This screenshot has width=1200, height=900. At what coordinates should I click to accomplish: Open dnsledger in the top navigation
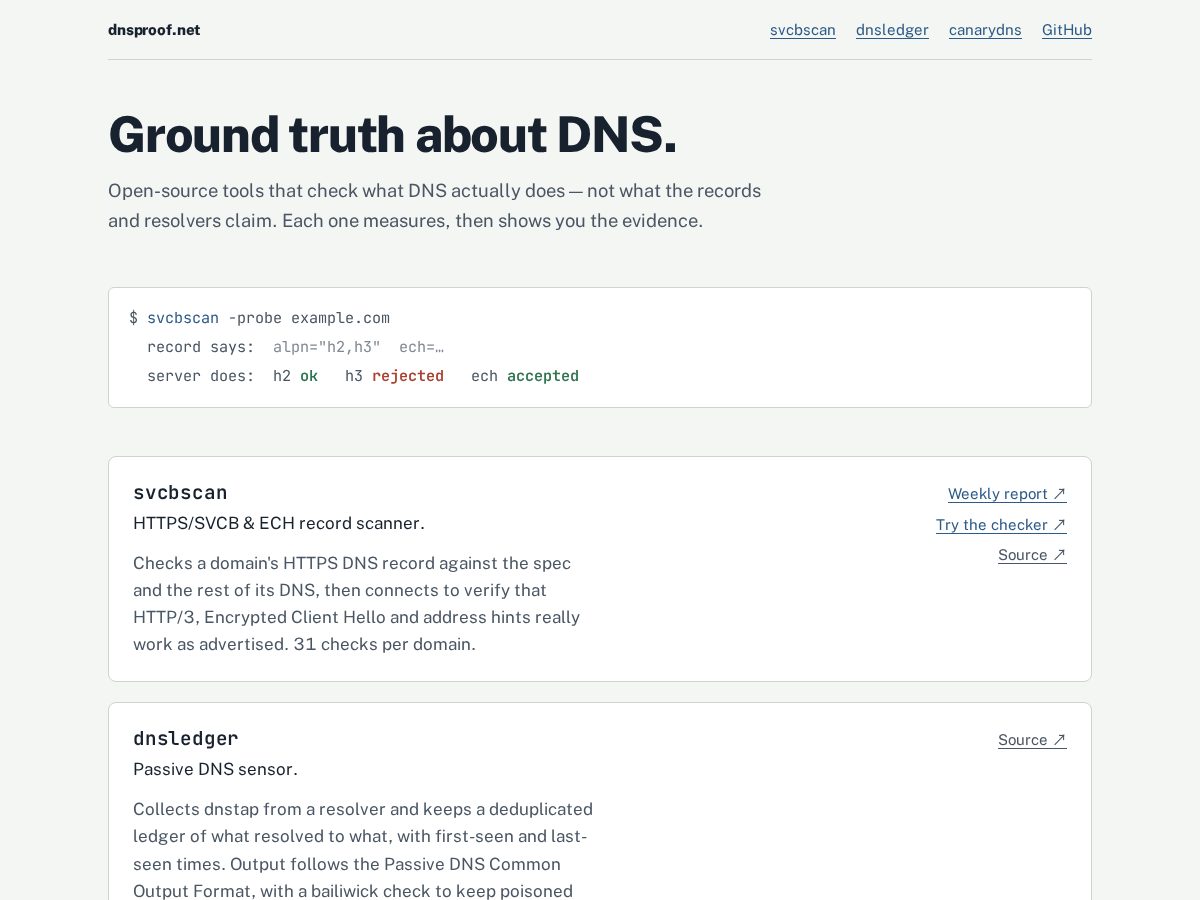point(892,30)
